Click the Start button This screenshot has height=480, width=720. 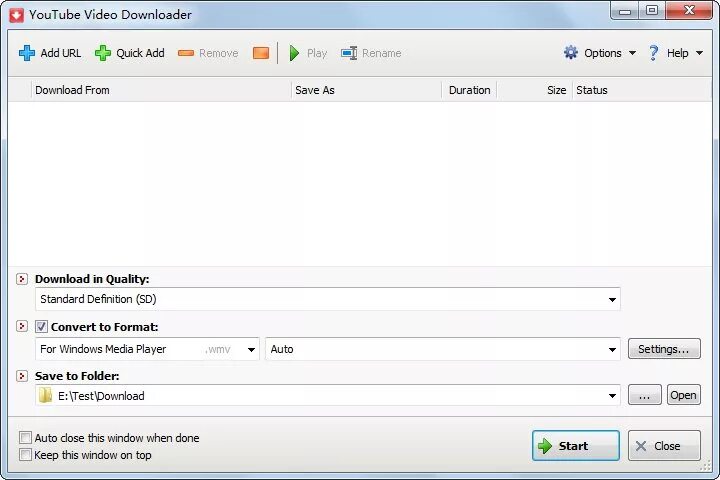576,446
